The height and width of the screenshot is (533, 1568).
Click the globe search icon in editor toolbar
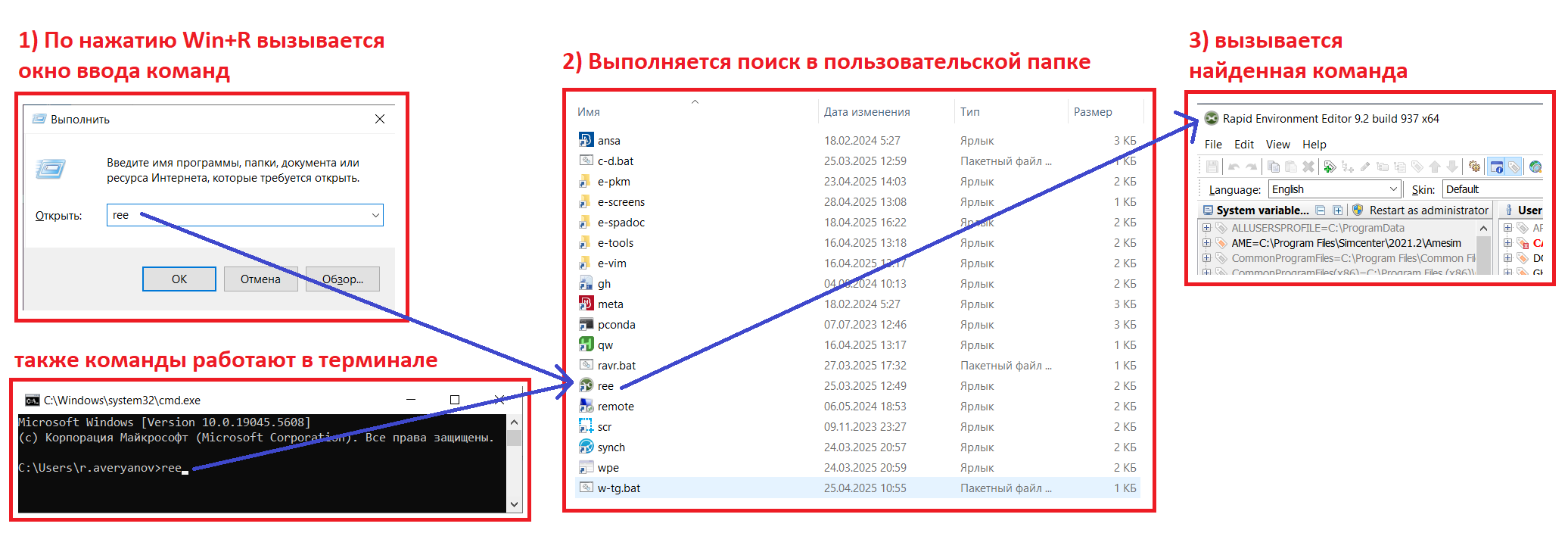(1535, 167)
